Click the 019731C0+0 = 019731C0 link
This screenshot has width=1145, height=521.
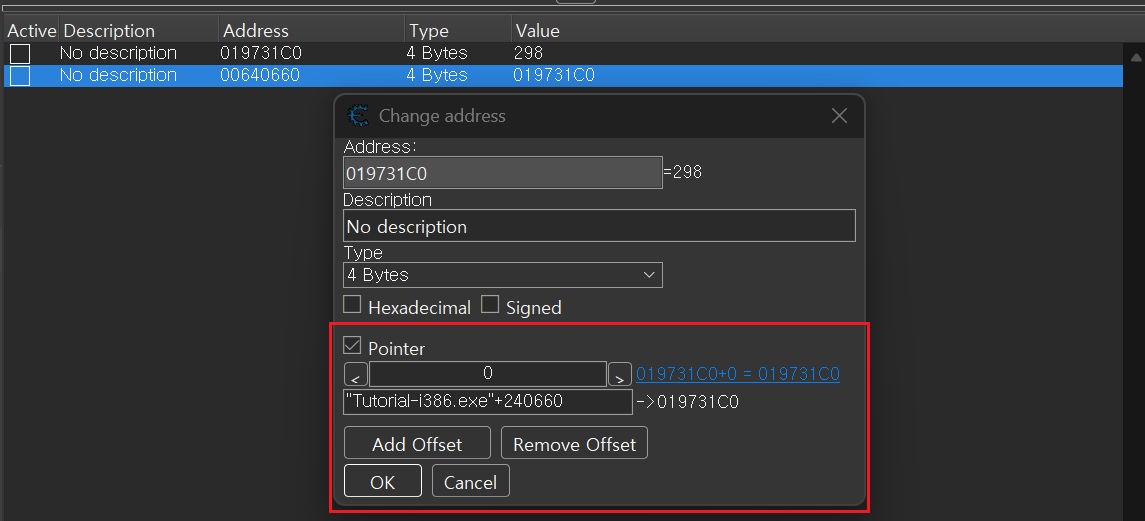click(737, 374)
